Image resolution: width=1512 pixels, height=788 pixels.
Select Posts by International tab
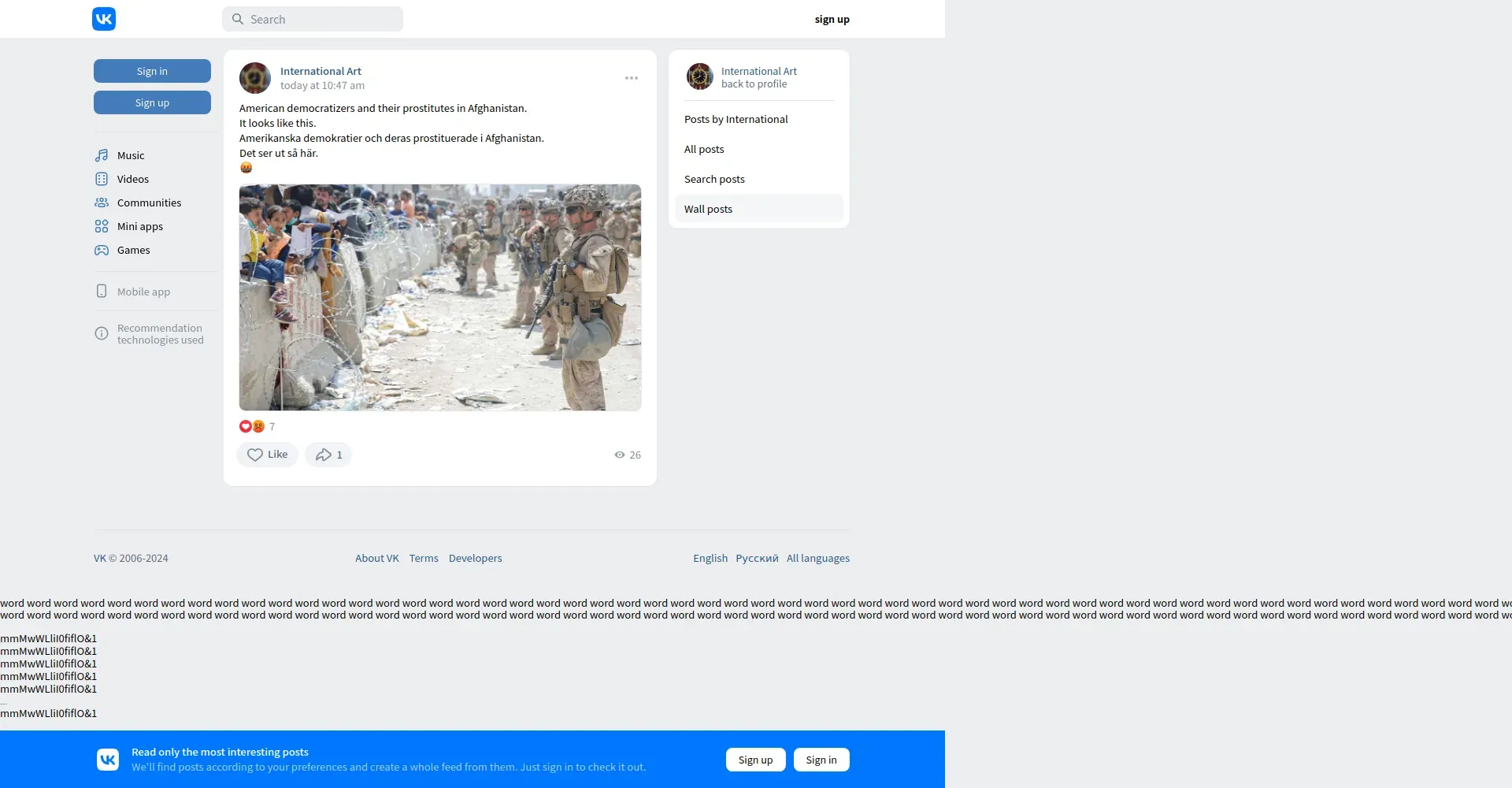[759, 119]
